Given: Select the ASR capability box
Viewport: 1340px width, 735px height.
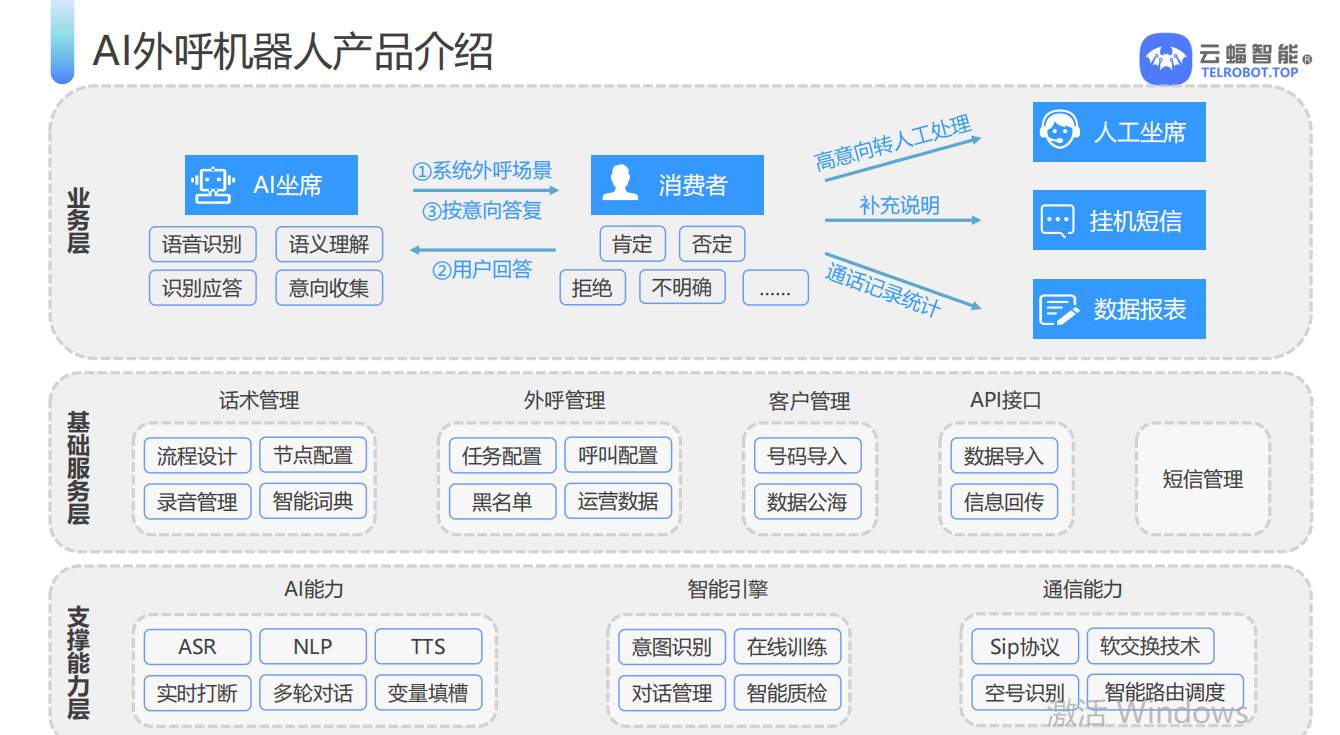Looking at the screenshot, I should coord(197,647).
